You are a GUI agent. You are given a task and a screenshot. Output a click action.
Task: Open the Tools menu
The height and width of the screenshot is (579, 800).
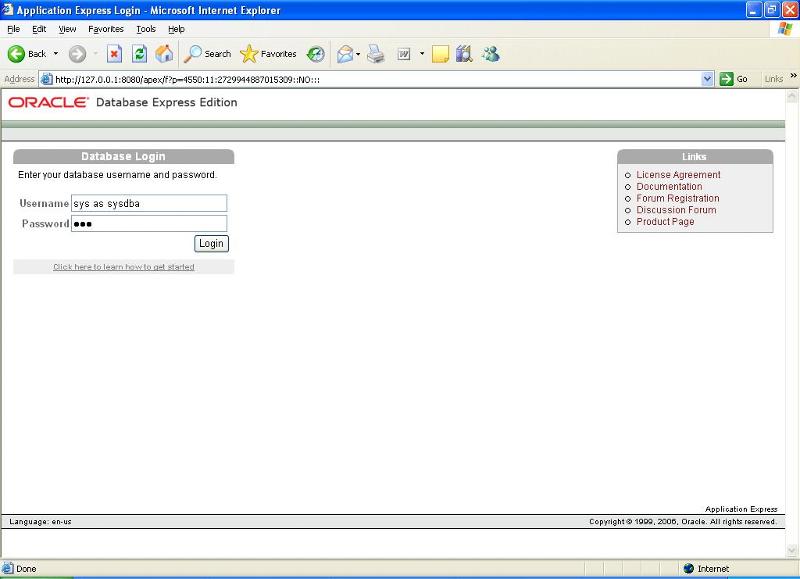click(146, 29)
